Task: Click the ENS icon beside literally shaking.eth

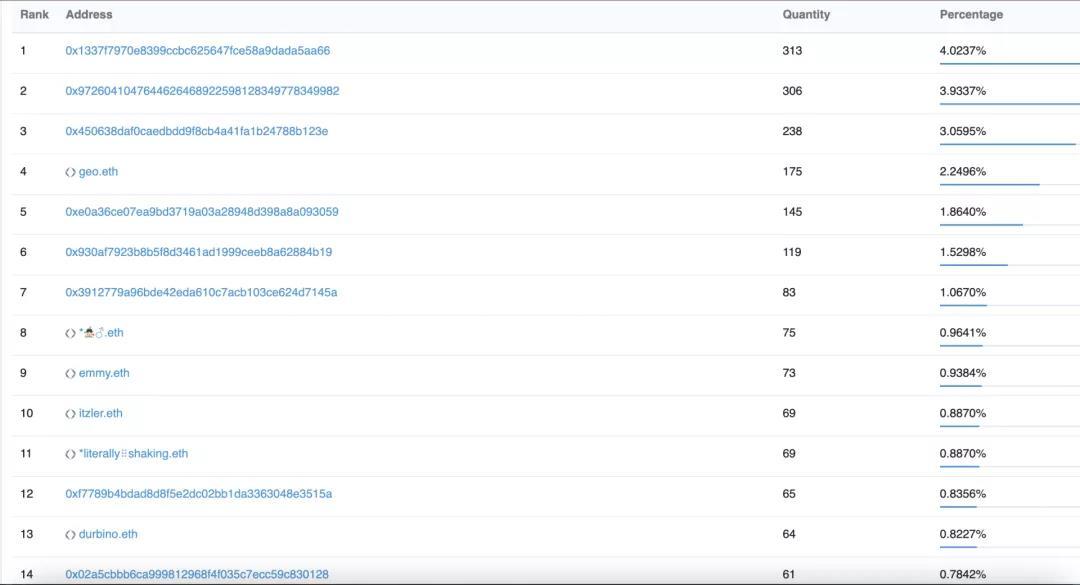Action: [70, 454]
